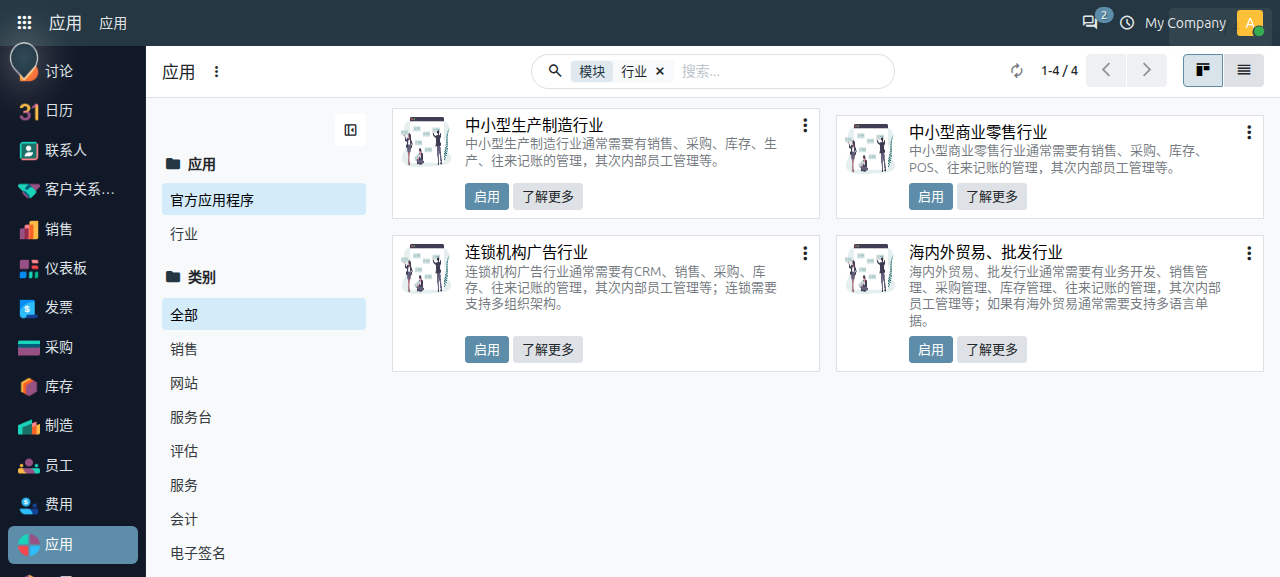
Task: Open the 讨论 (Discuss) app
Action: 73,72
